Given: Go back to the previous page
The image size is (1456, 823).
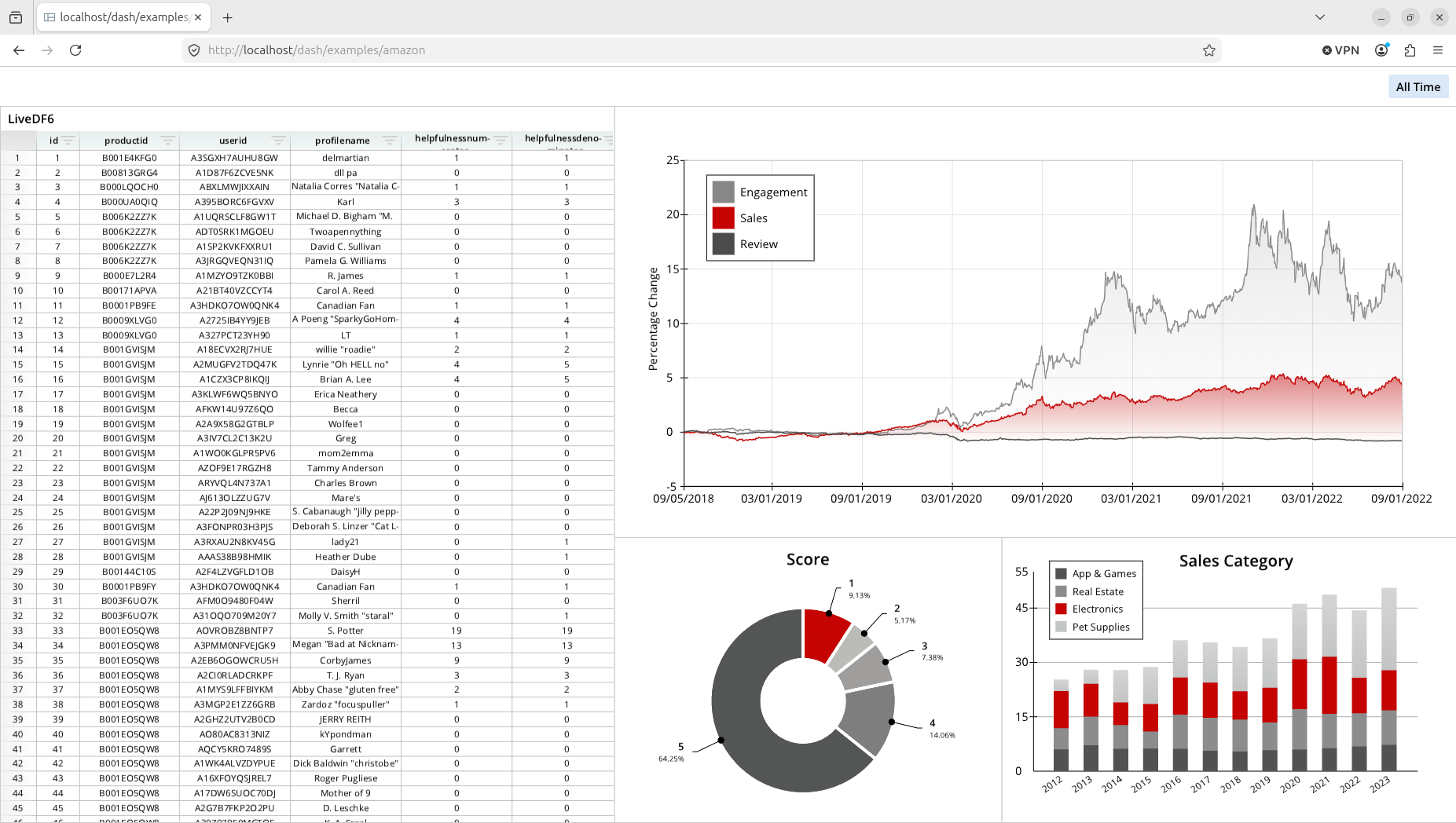Looking at the screenshot, I should click(19, 50).
